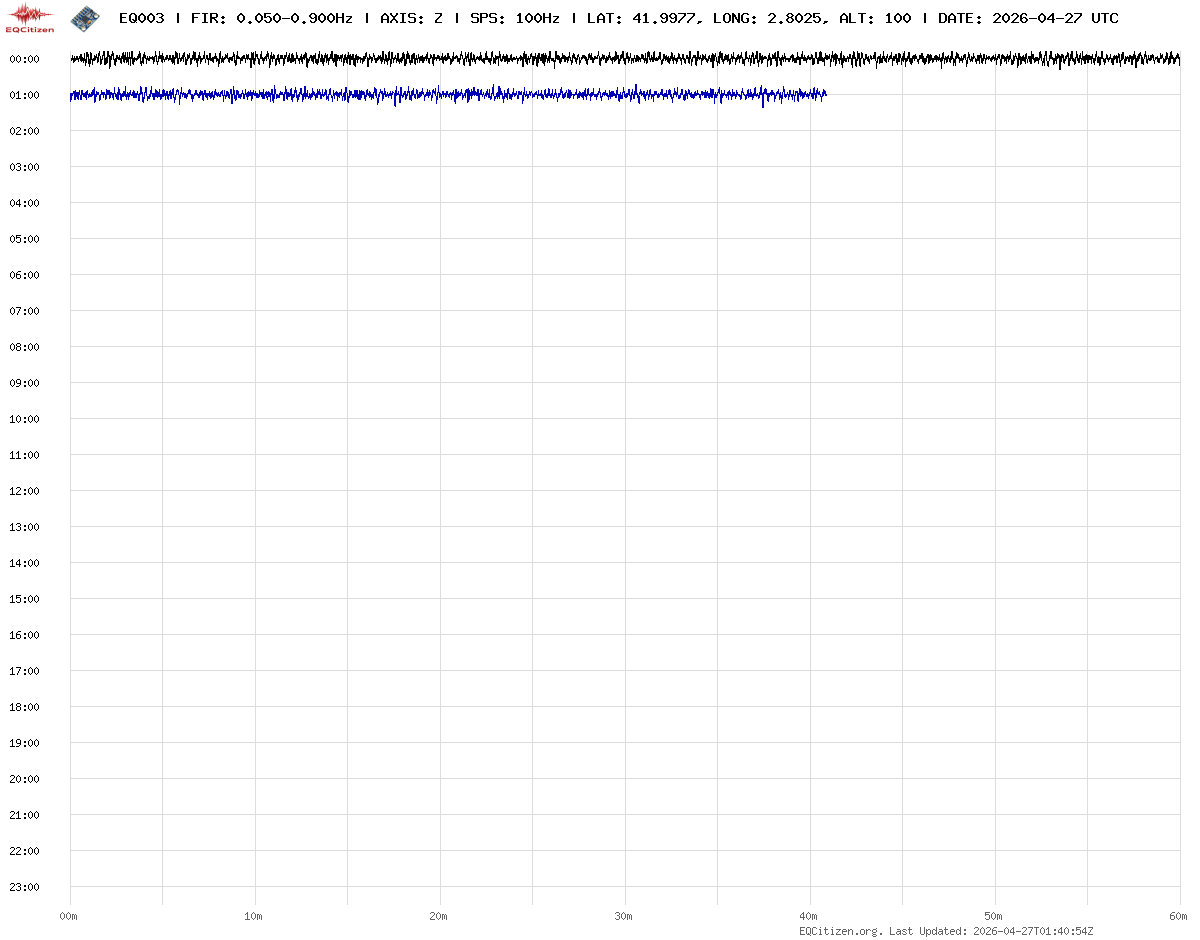Click the EQCitizen red waveform logo

[x=30, y=17]
